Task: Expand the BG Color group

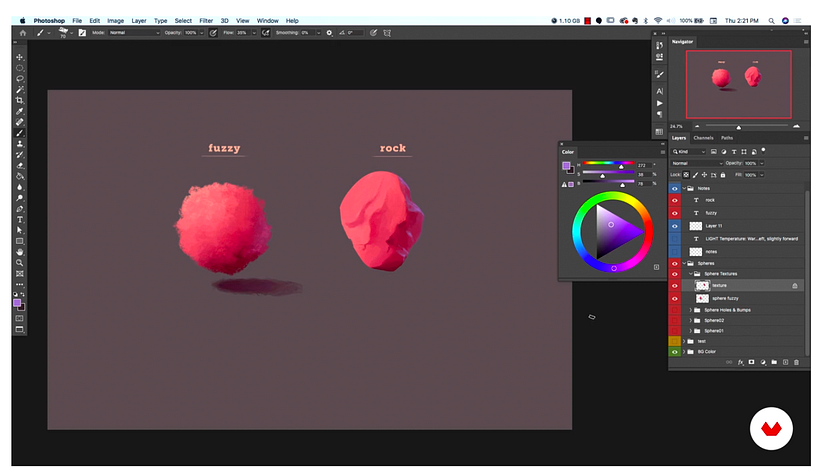Action: [x=684, y=352]
